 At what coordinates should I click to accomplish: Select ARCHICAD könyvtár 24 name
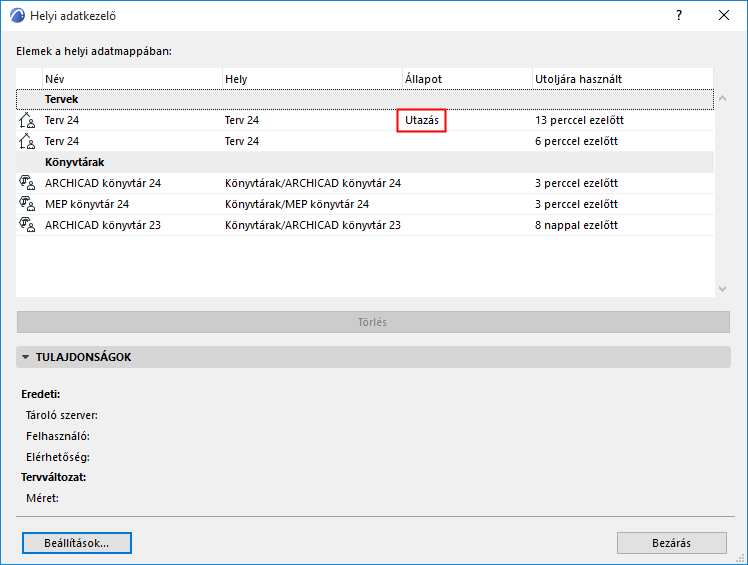(x=103, y=183)
